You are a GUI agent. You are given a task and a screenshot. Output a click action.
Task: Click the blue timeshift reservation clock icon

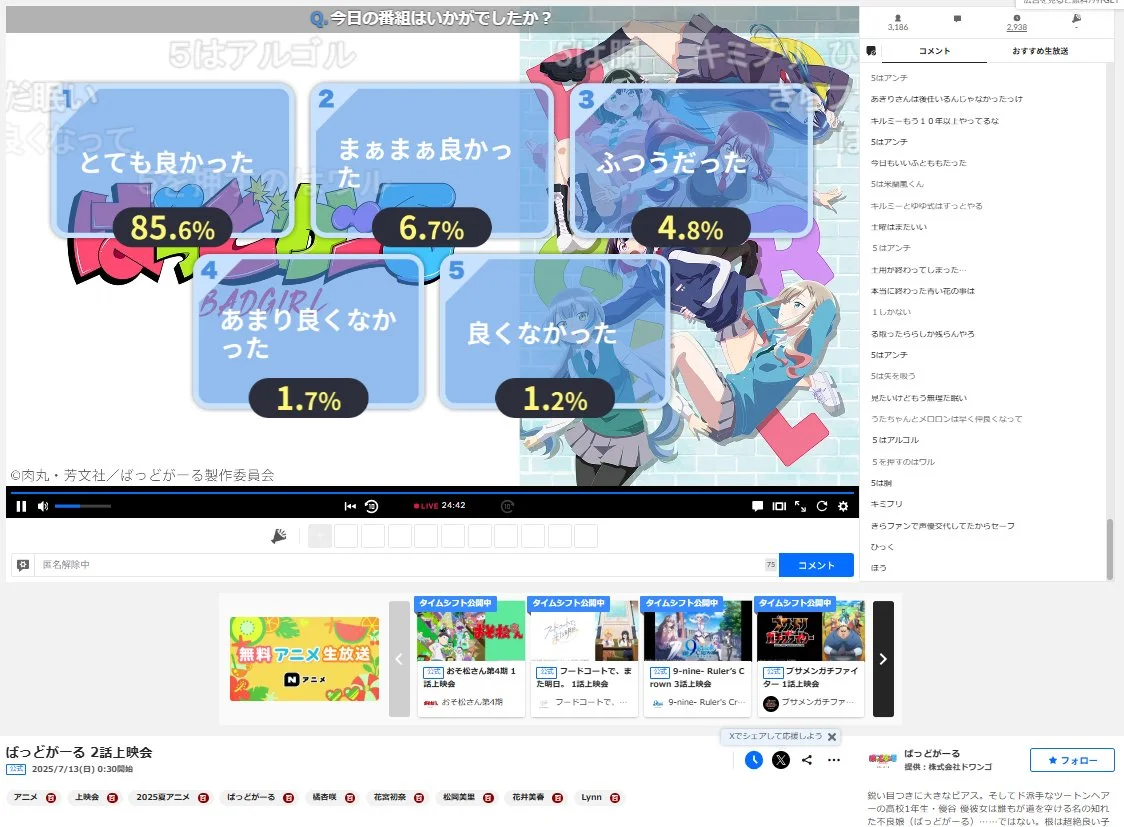pyautogui.click(x=753, y=760)
